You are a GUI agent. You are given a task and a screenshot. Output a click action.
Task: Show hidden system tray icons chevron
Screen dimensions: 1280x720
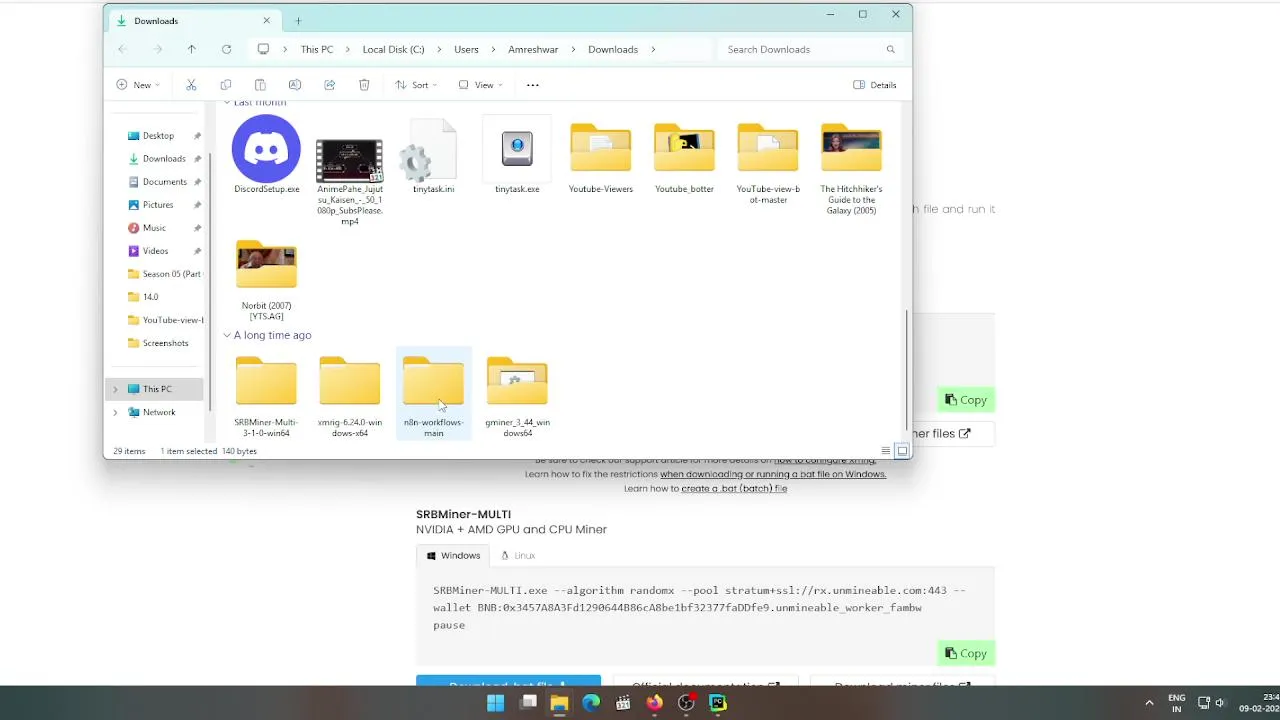1149,703
